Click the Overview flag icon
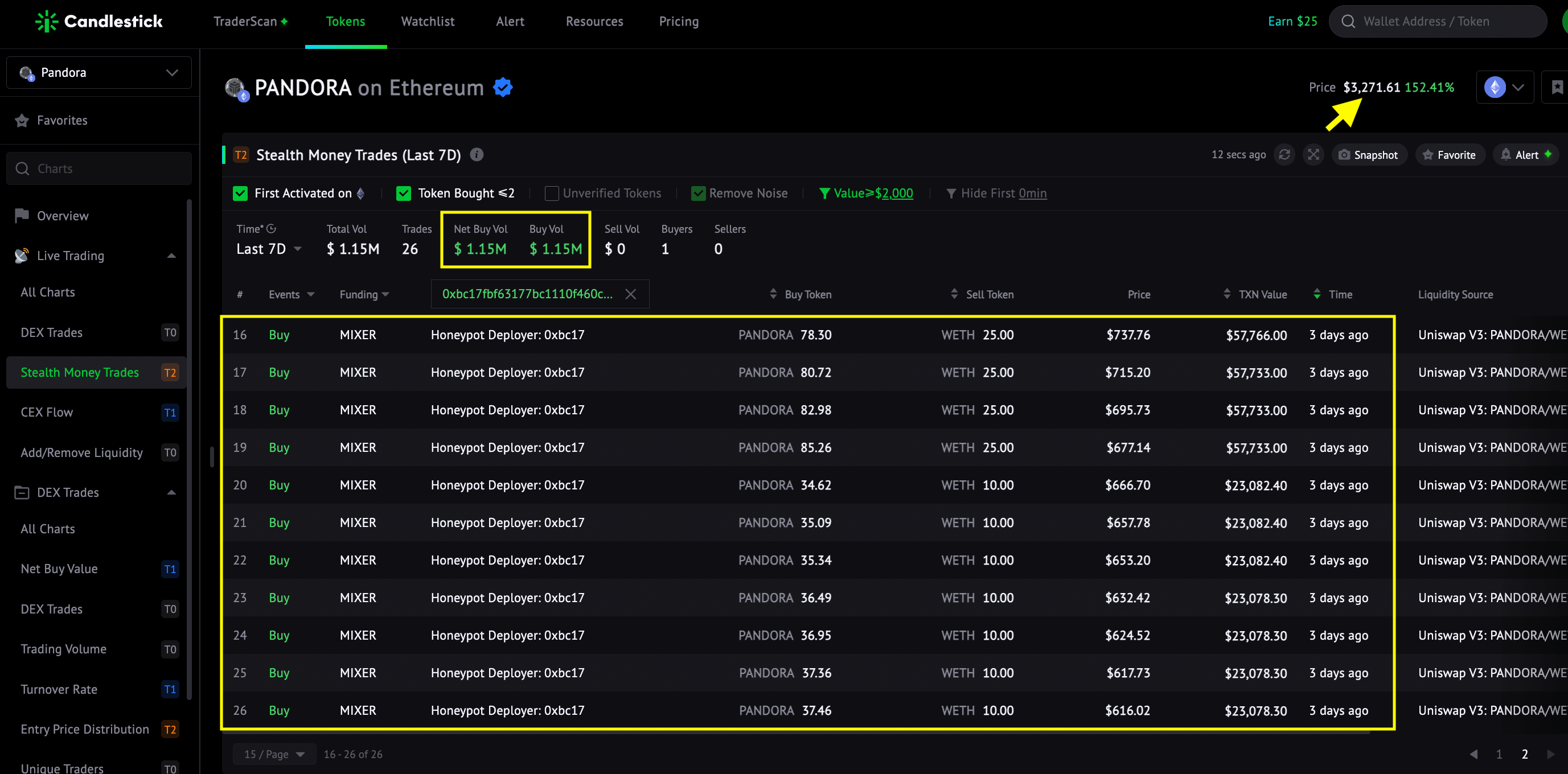The image size is (1568, 774). pyautogui.click(x=22, y=215)
